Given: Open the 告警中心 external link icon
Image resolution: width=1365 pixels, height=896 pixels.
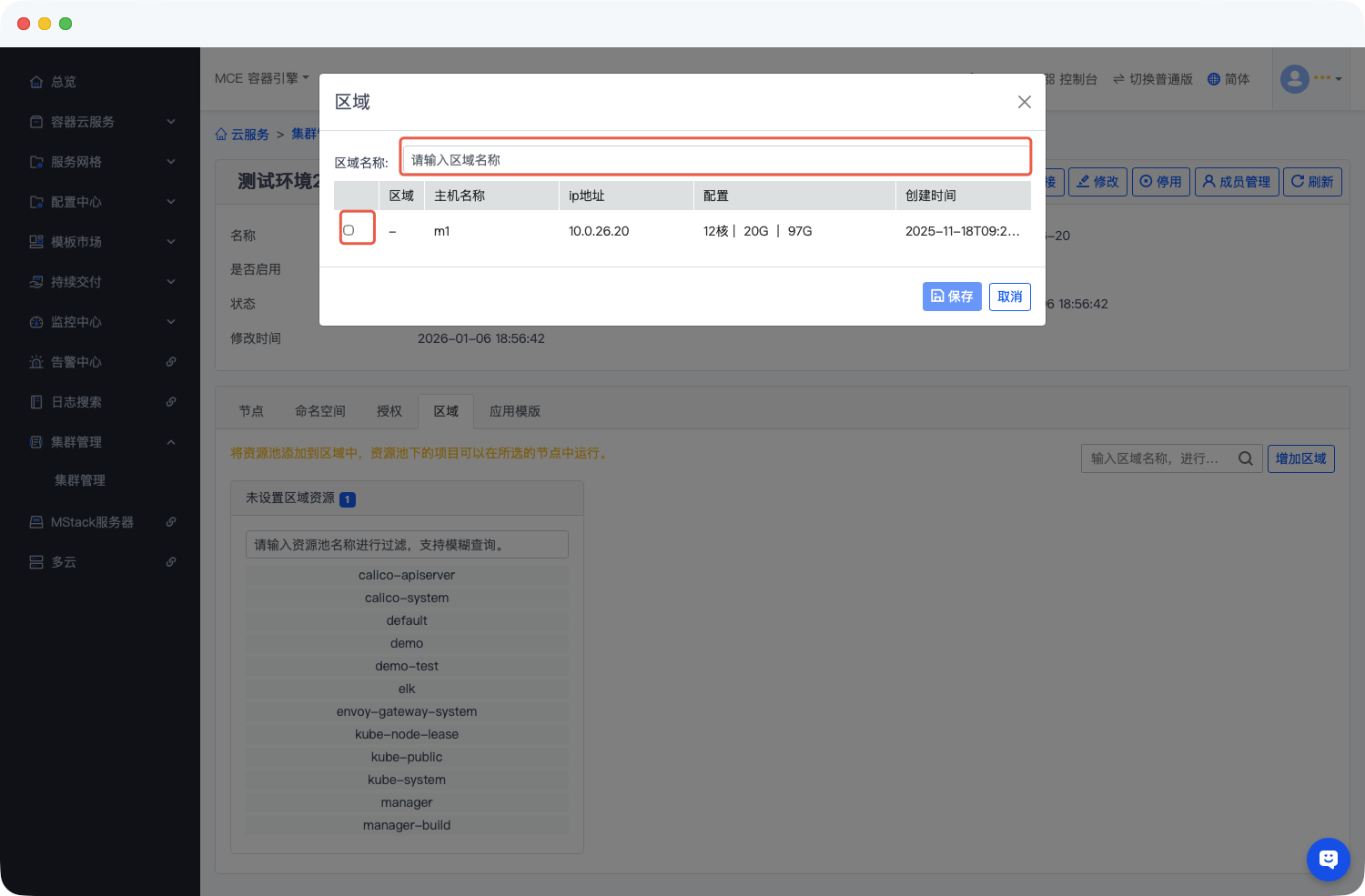Looking at the screenshot, I should pos(171,362).
